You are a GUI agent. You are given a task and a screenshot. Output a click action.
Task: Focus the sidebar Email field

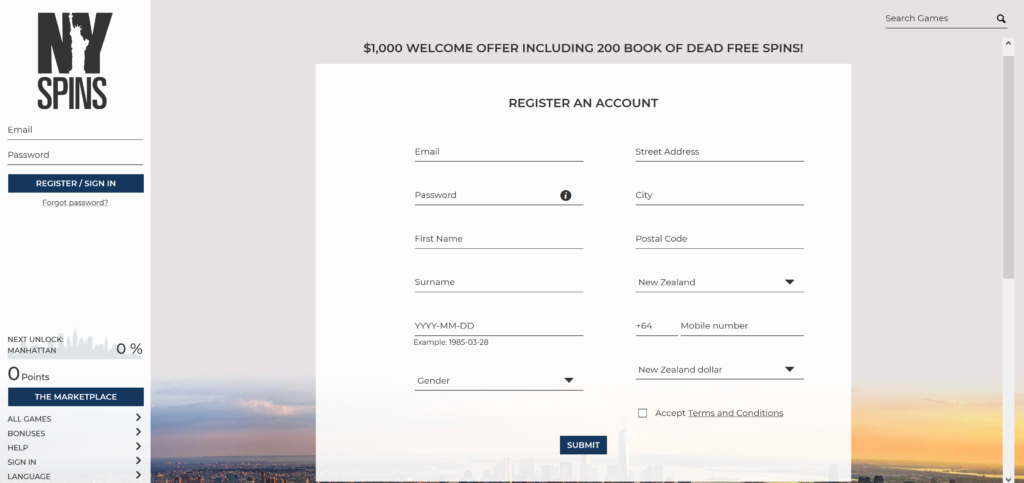point(75,130)
